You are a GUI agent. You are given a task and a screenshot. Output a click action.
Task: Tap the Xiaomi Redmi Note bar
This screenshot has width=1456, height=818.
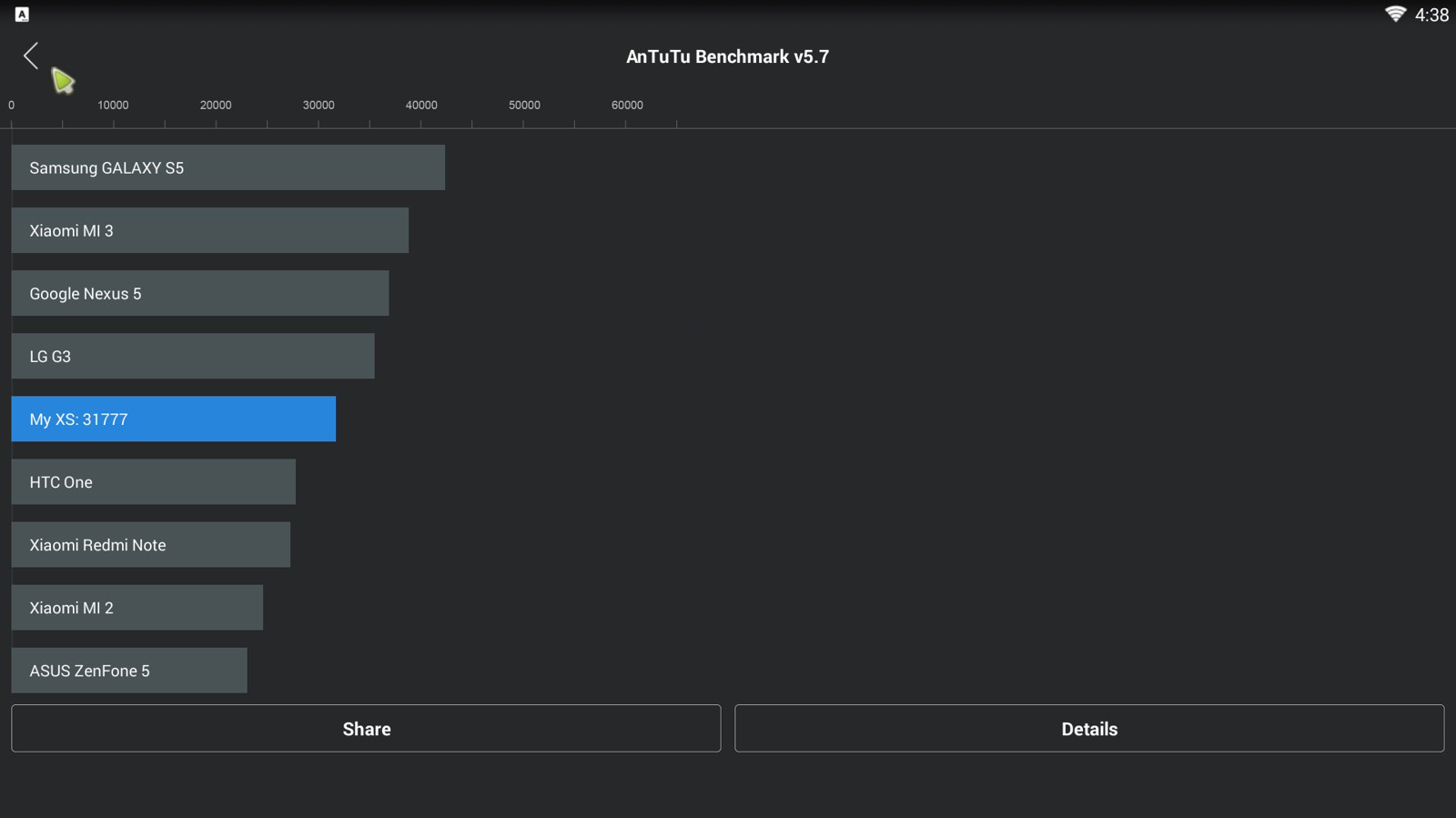(150, 544)
